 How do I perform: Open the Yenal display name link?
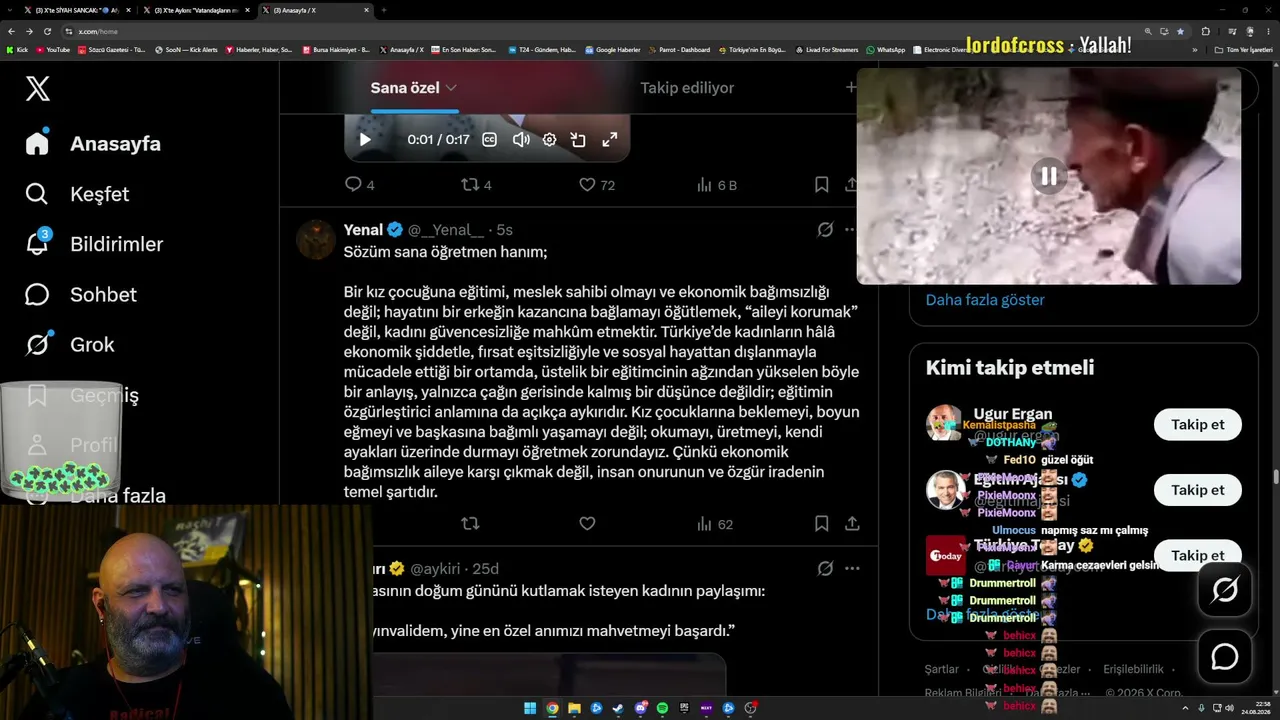click(364, 230)
